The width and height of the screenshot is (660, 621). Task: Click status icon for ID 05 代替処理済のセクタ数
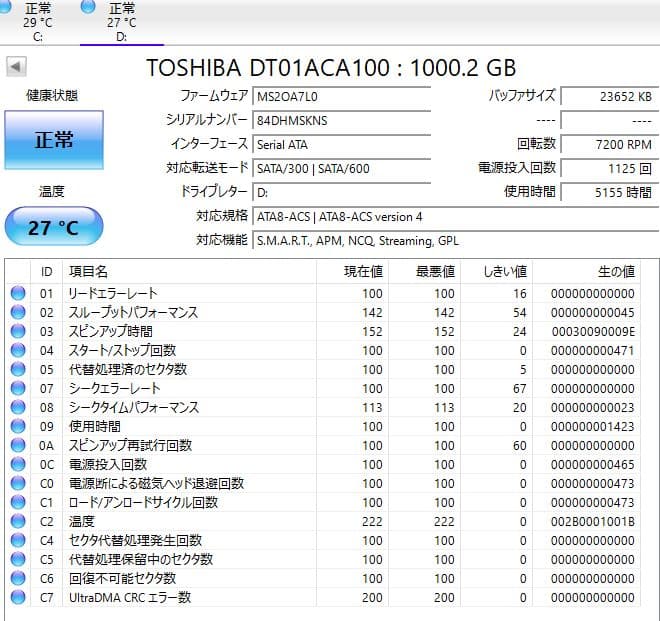pos(18,369)
